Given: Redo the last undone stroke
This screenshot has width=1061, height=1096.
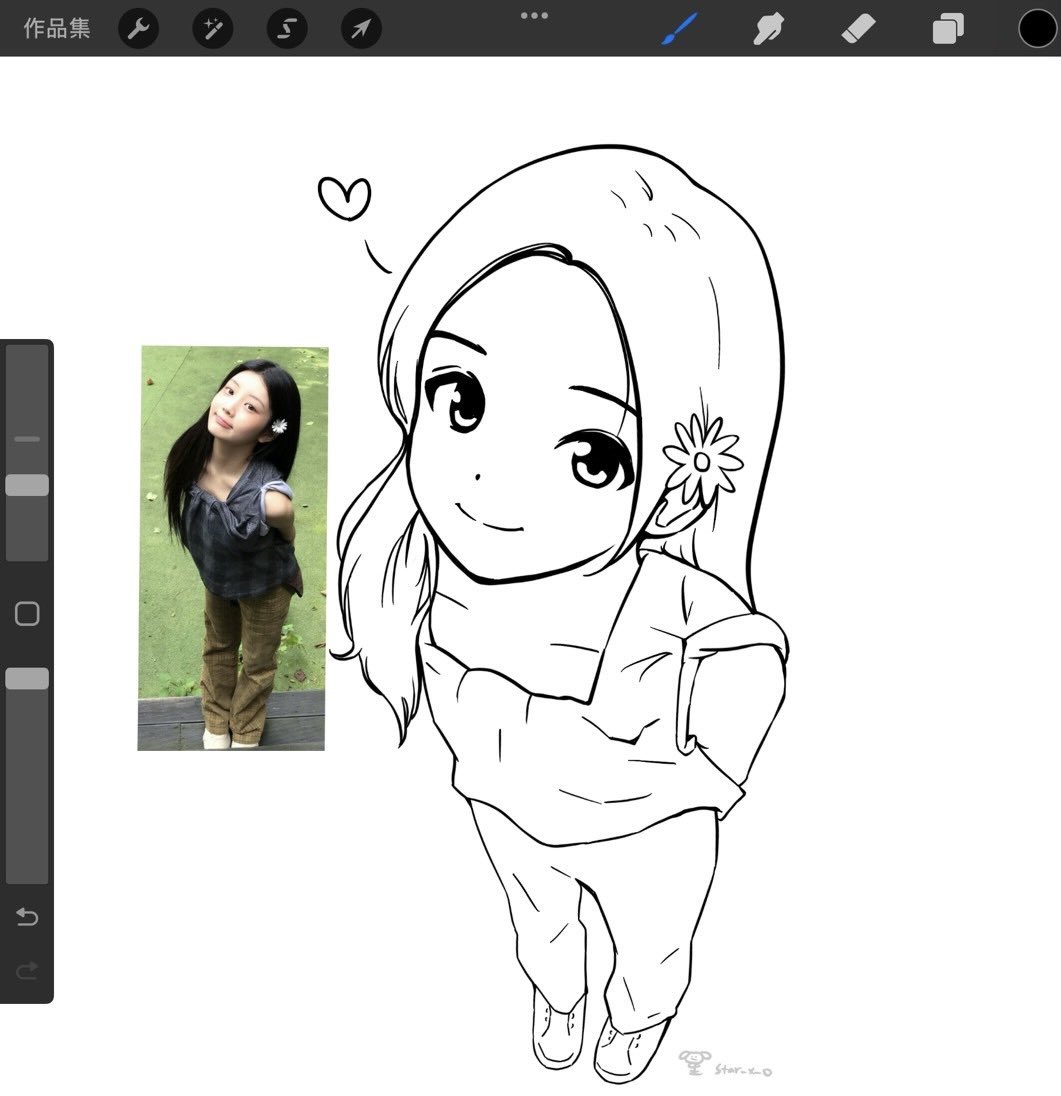Looking at the screenshot, I should point(27,970).
